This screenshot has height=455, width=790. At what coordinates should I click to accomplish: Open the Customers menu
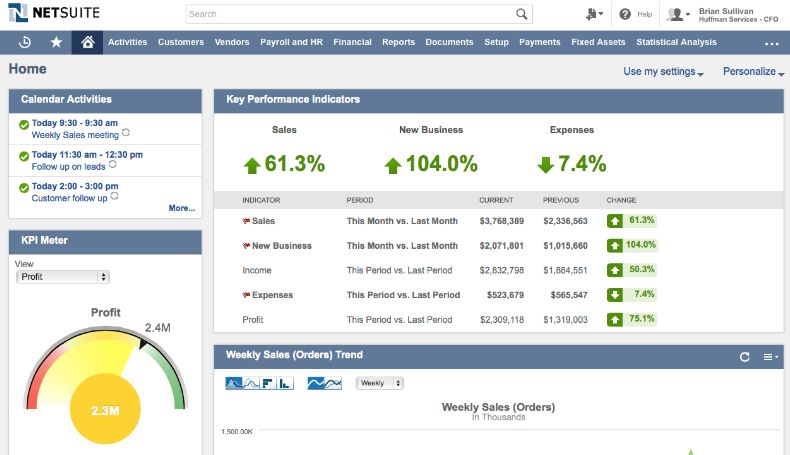click(181, 42)
